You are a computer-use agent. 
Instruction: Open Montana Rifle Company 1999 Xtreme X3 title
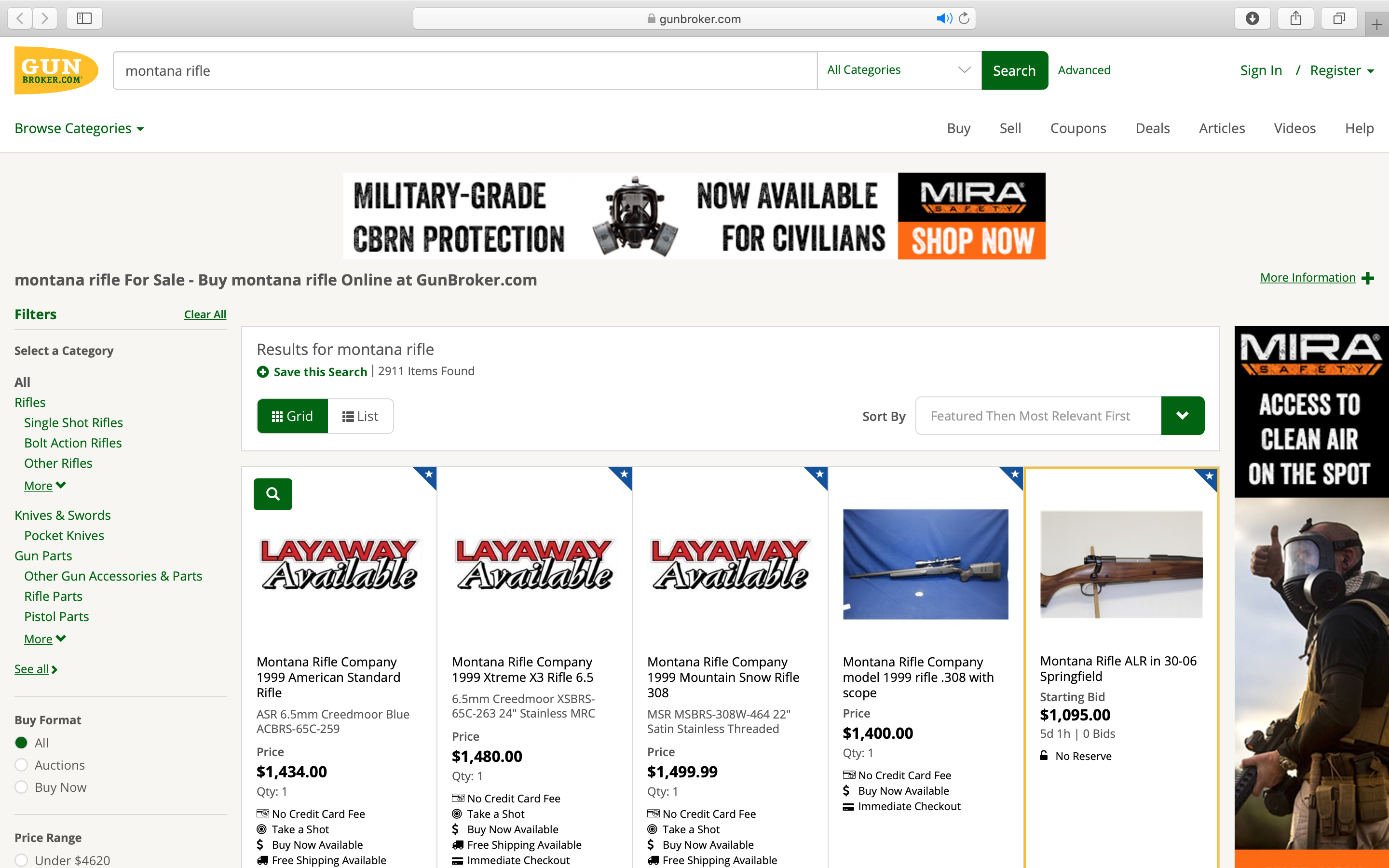tap(522, 669)
